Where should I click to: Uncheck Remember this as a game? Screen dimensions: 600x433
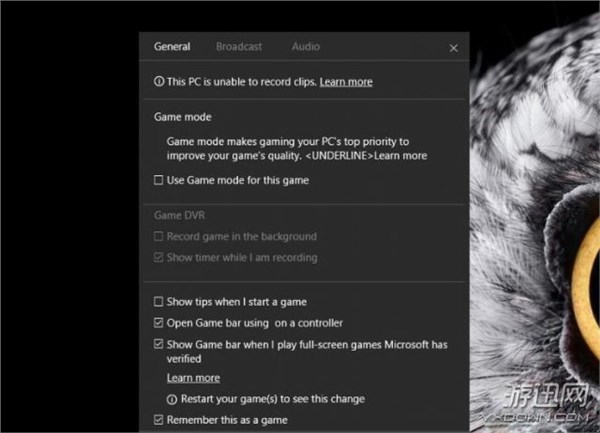point(158,420)
